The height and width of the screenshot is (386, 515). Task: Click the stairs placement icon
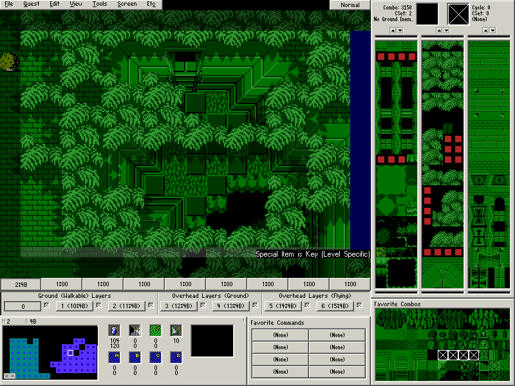(x=135, y=330)
